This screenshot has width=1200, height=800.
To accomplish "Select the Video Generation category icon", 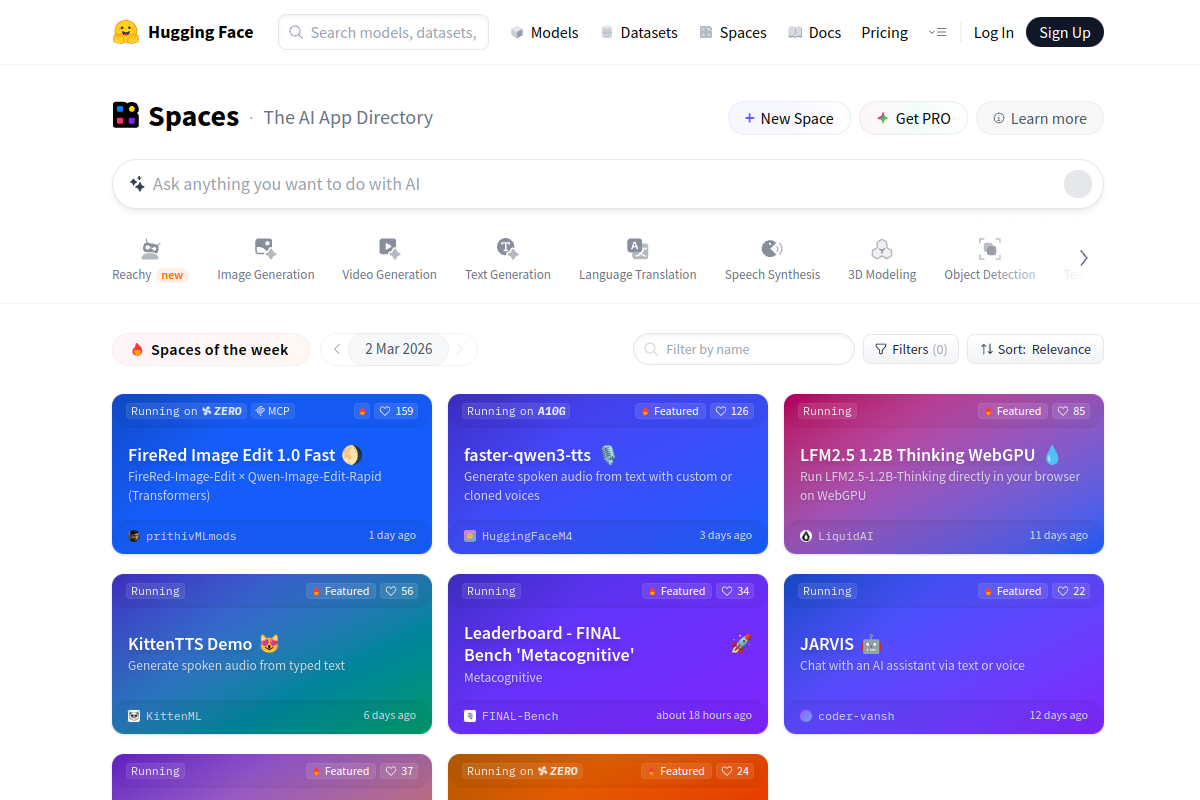I will pos(389,249).
